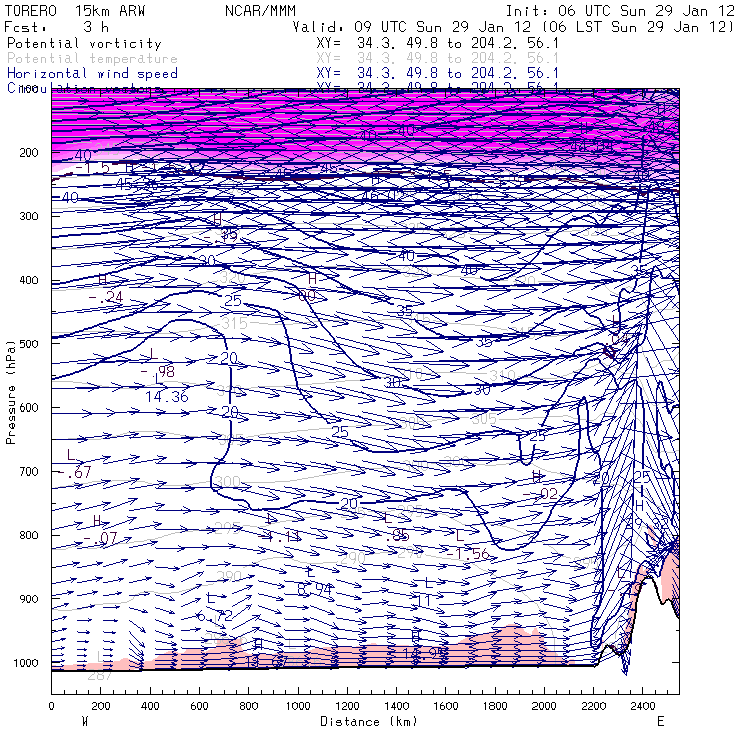740x740 pixels.
Task: Click the Valid 09 UTC time label
Action: [513, 27]
